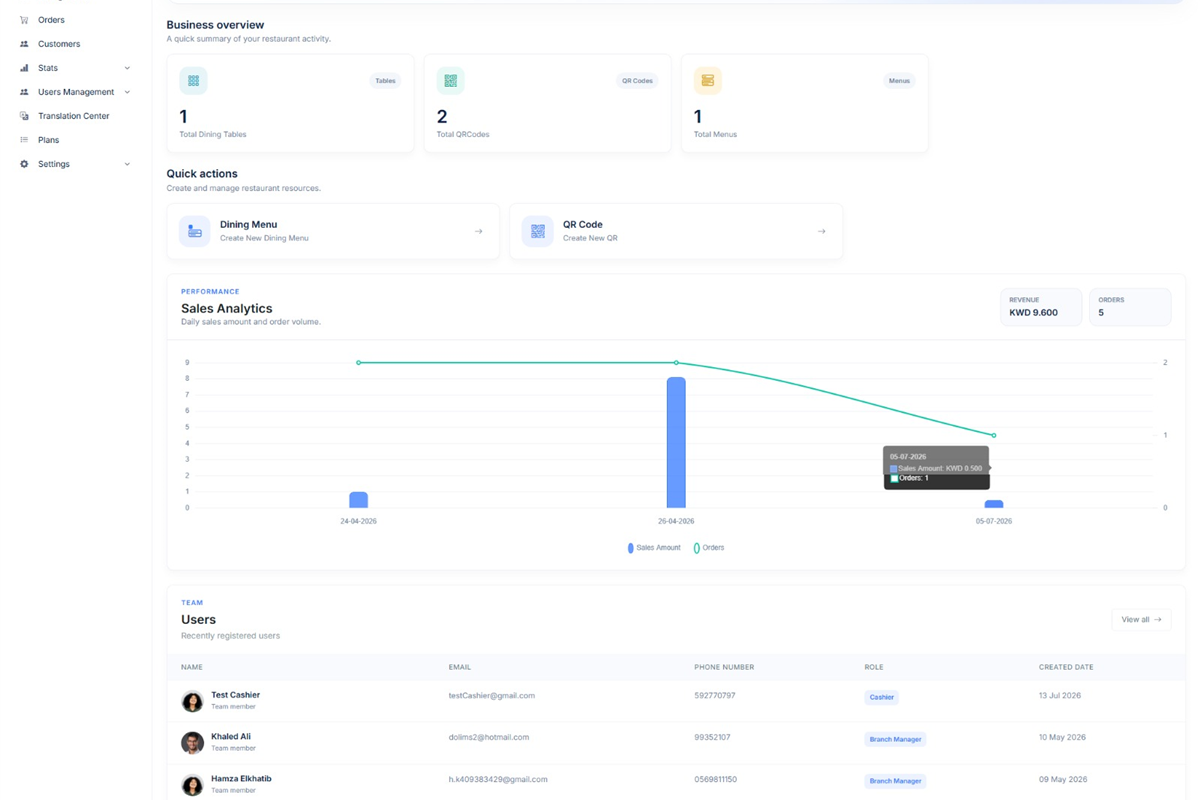The image size is (1200, 800).
Task: Toggle the Sales Amount legend item
Action: [654, 548]
